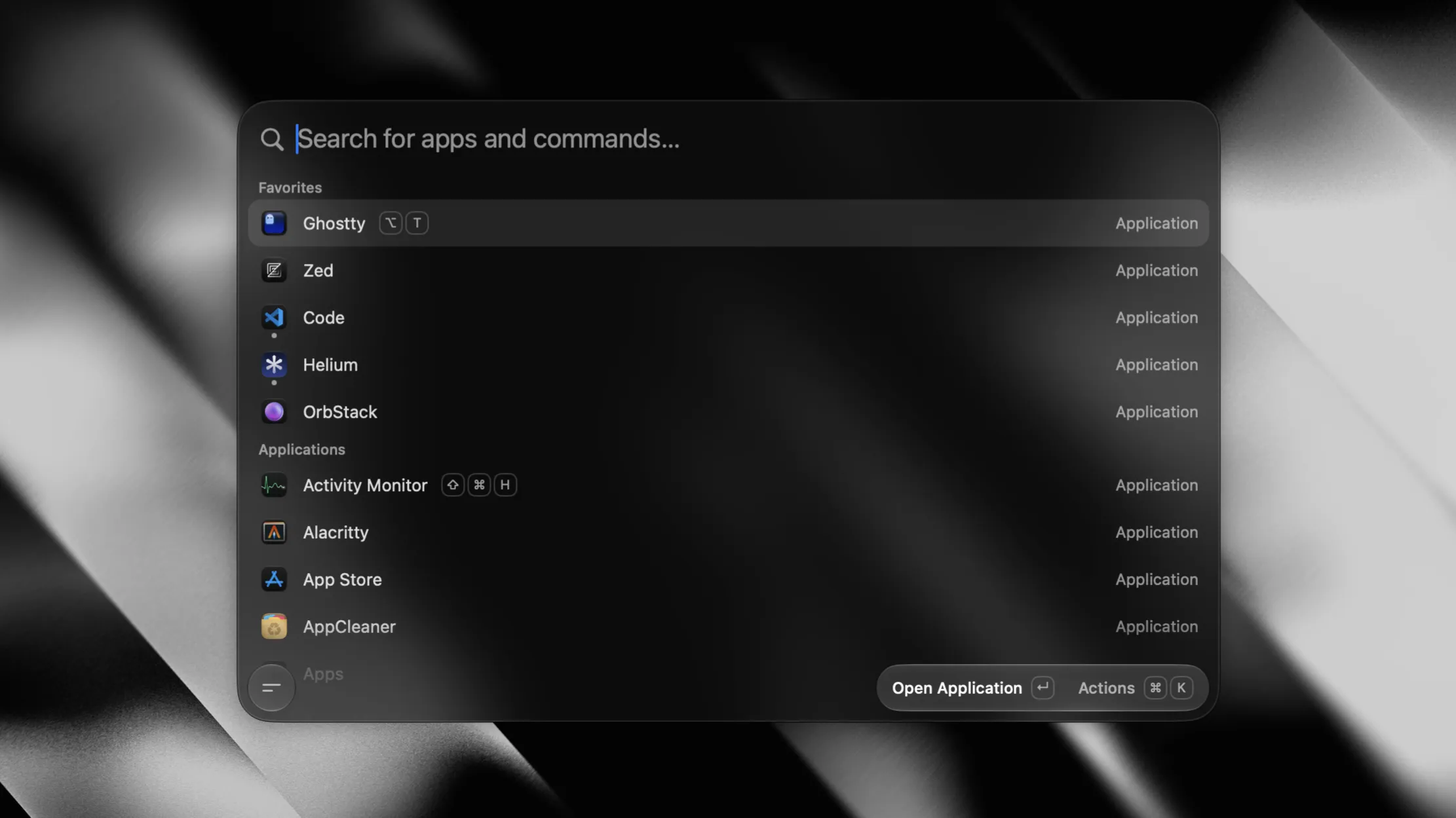Viewport: 1456px width, 818px height.
Task: Click the Return key hint badge
Action: click(x=1043, y=688)
